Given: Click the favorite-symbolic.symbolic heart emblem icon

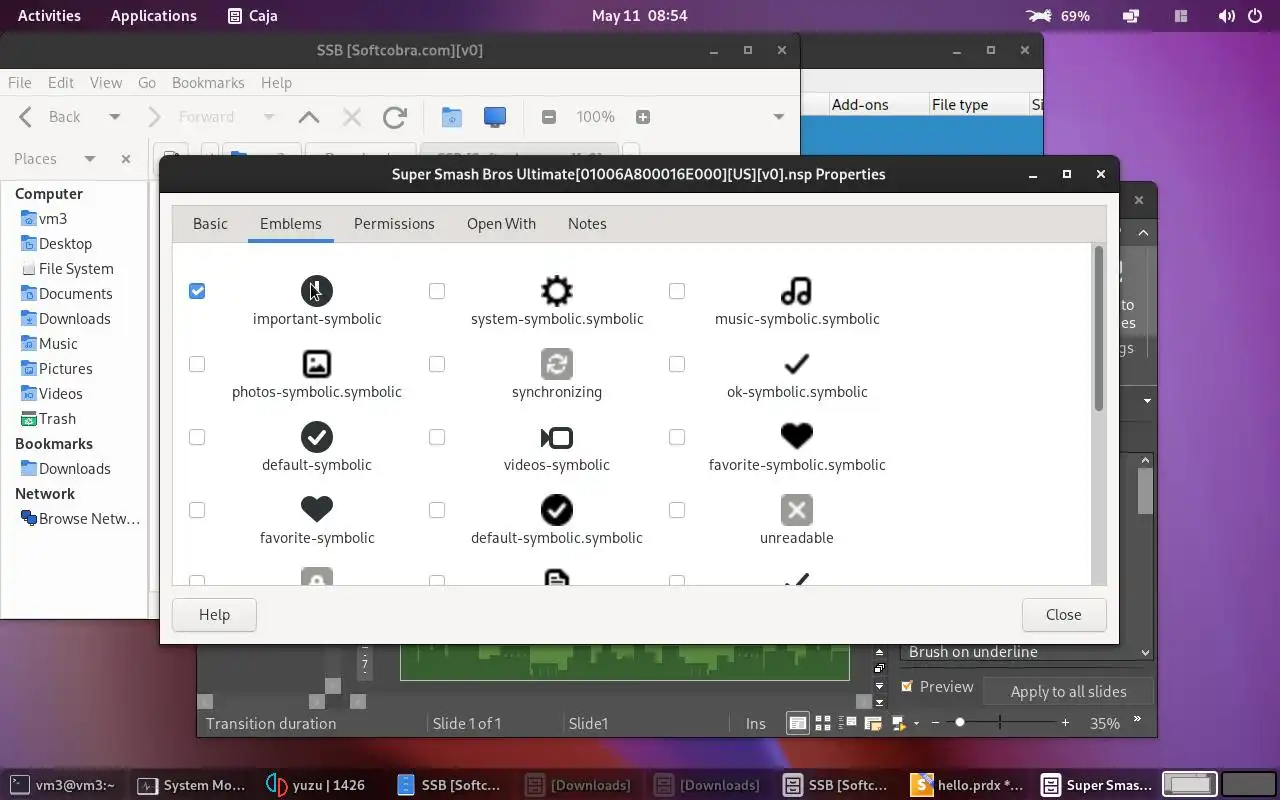Looking at the screenshot, I should pos(797,437).
